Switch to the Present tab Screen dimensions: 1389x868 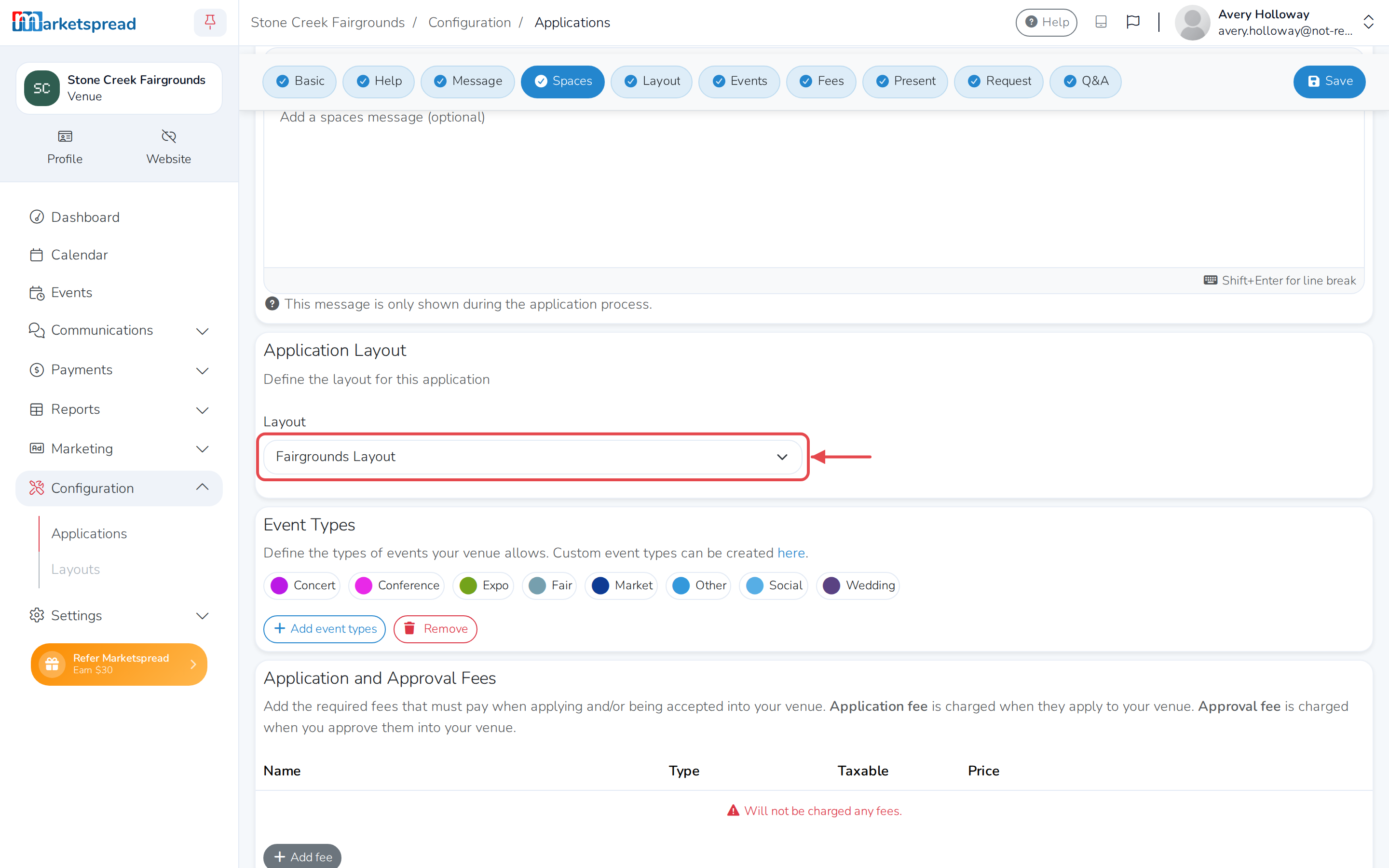pyautogui.click(x=905, y=81)
